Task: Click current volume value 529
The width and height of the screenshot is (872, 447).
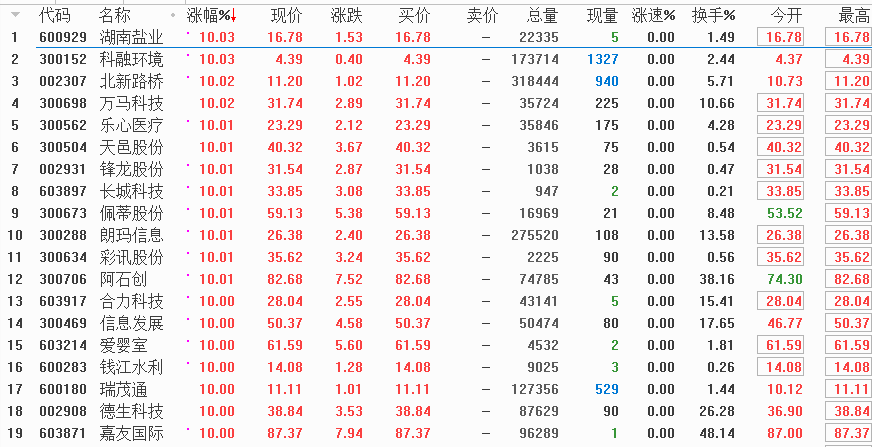Action: point(606,389)
